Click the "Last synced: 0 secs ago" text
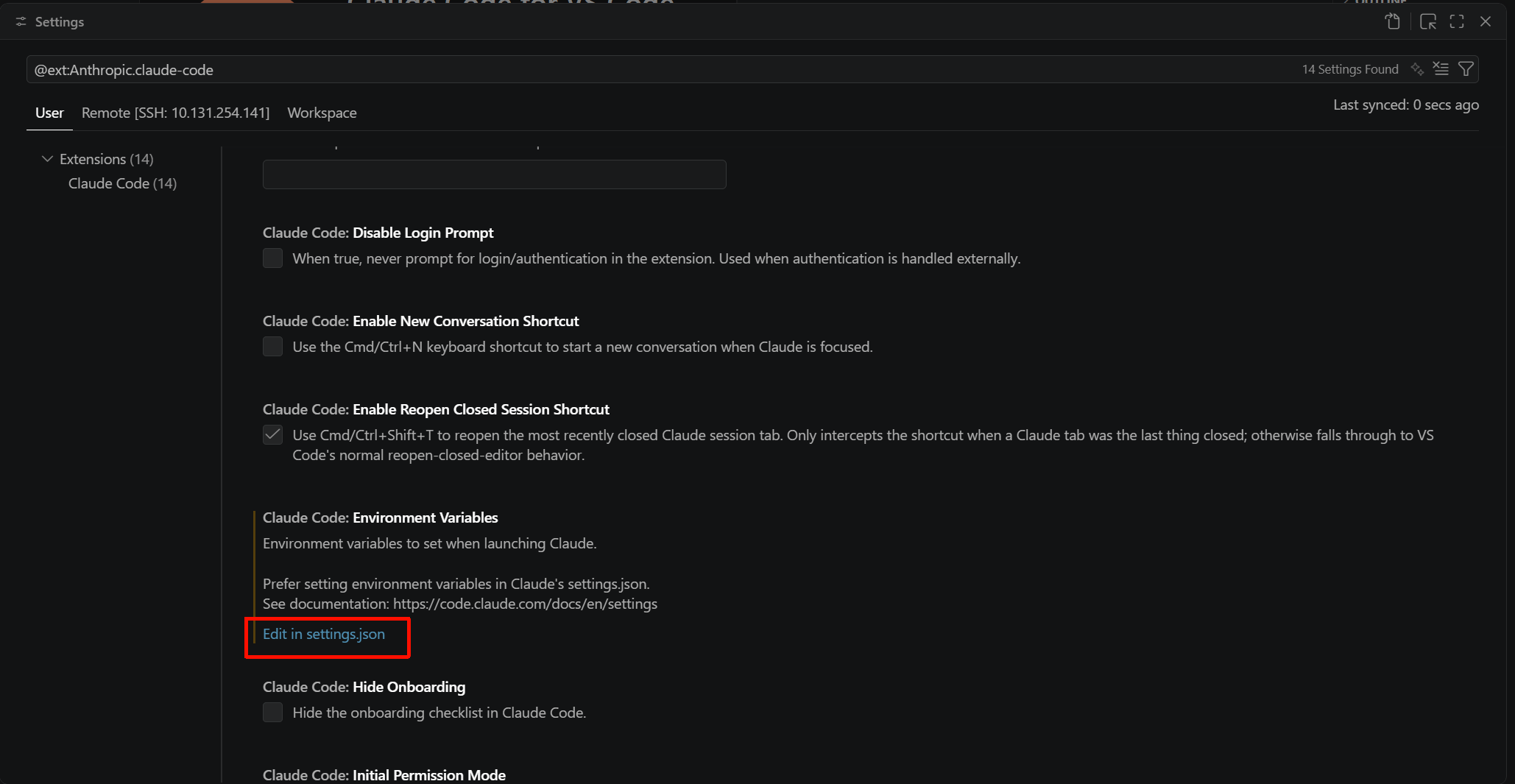The image size is (1515, 784). coord(1406,105)
